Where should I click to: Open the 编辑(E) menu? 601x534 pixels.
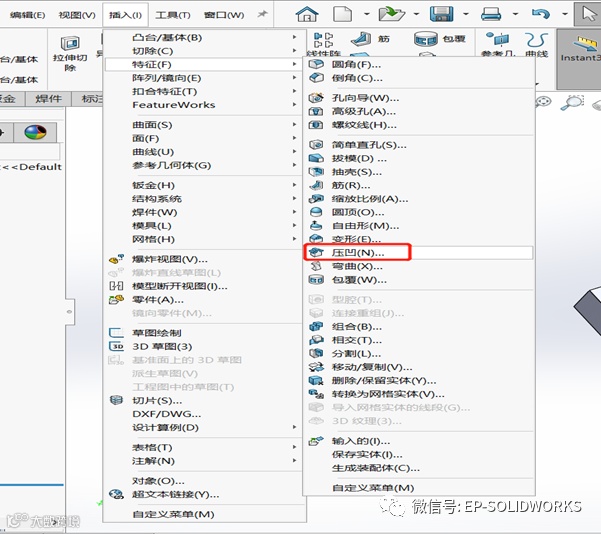click(x=27, y=15)
